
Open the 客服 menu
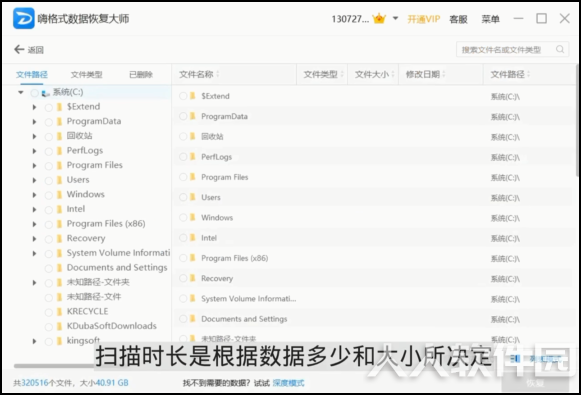(x=458, y=19)
